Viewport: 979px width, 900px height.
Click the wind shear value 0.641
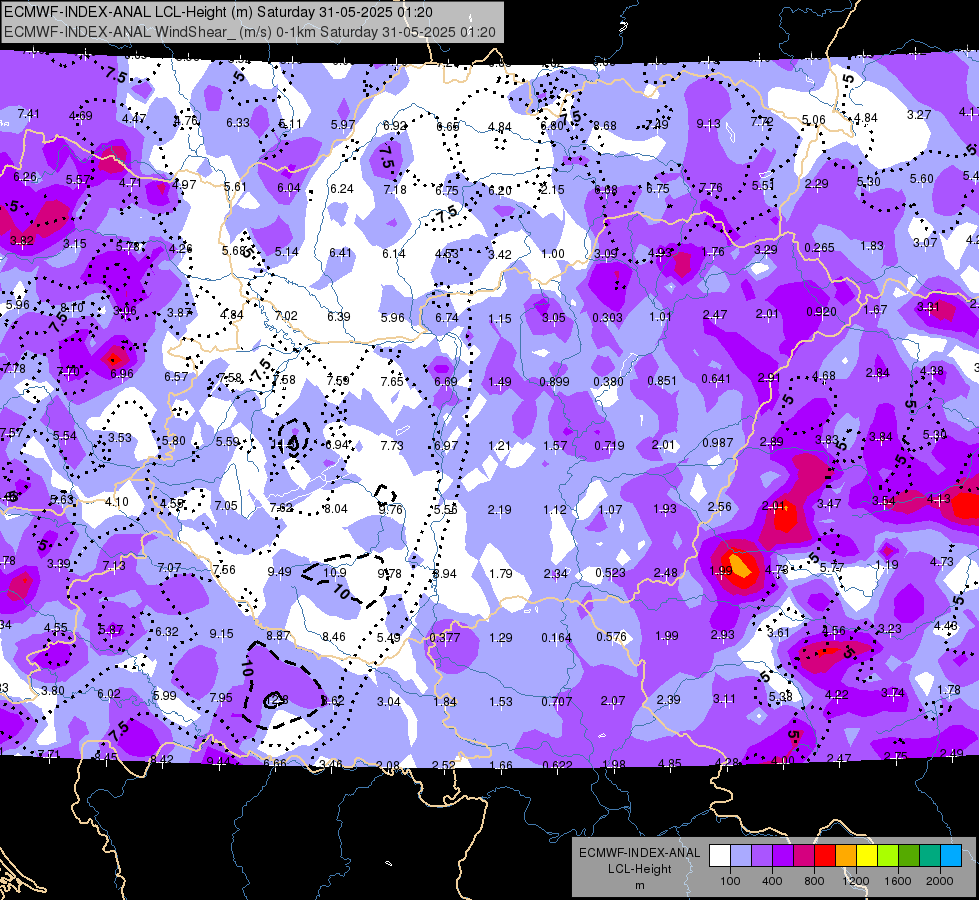[716, 378]
